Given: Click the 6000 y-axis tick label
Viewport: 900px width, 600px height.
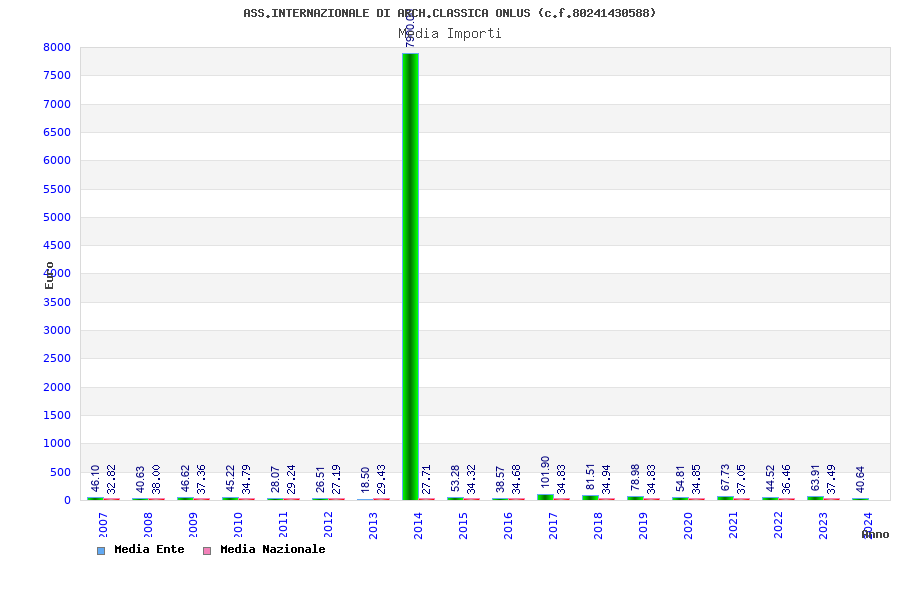Looking at the screenshot, I should (57, 160).
